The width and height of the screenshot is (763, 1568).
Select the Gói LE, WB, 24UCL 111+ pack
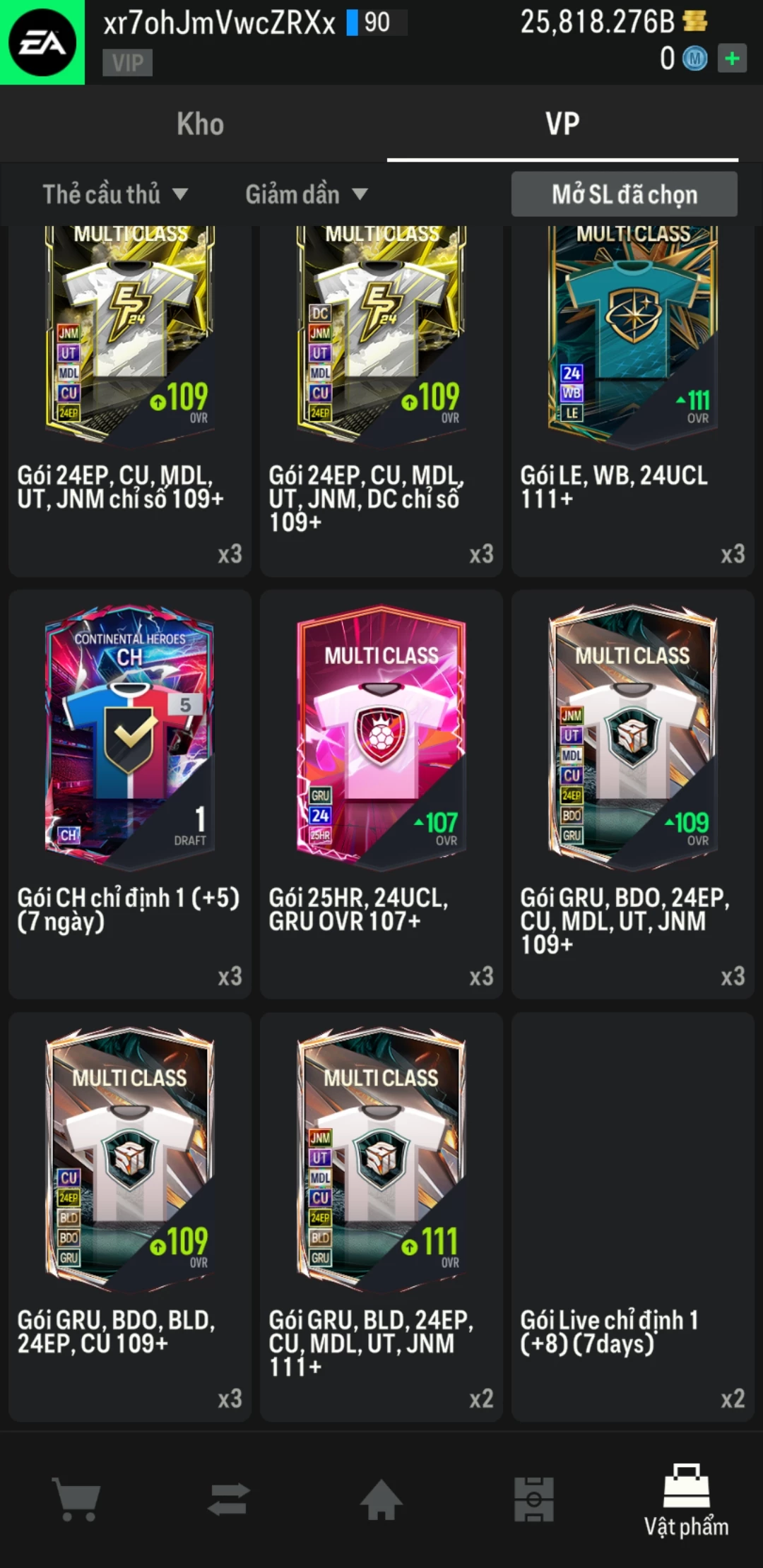click(x=633, y=401)
